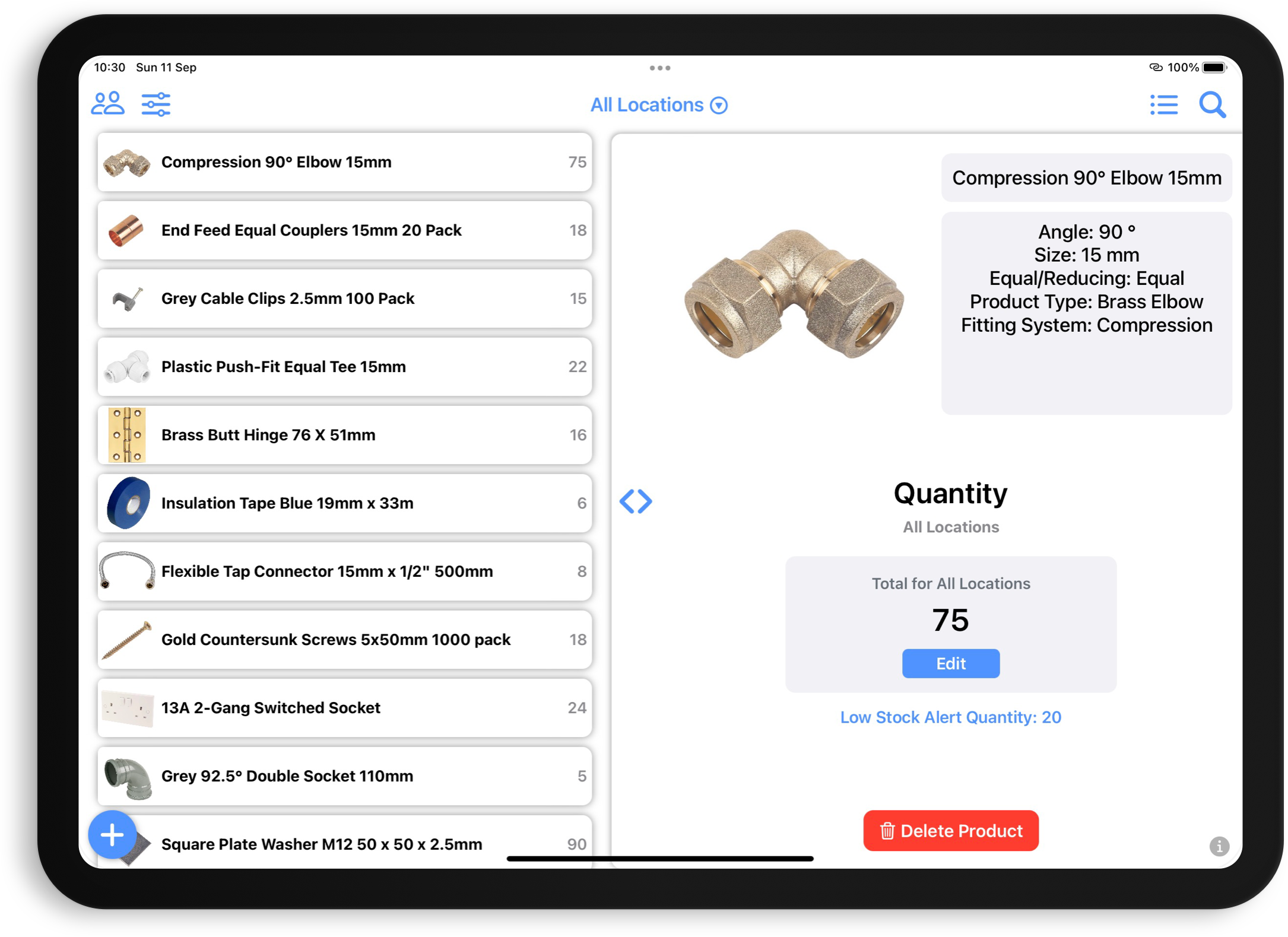Tap the three dots multitasking indicator
The image size is (1288, 937).
click(659, 68)
